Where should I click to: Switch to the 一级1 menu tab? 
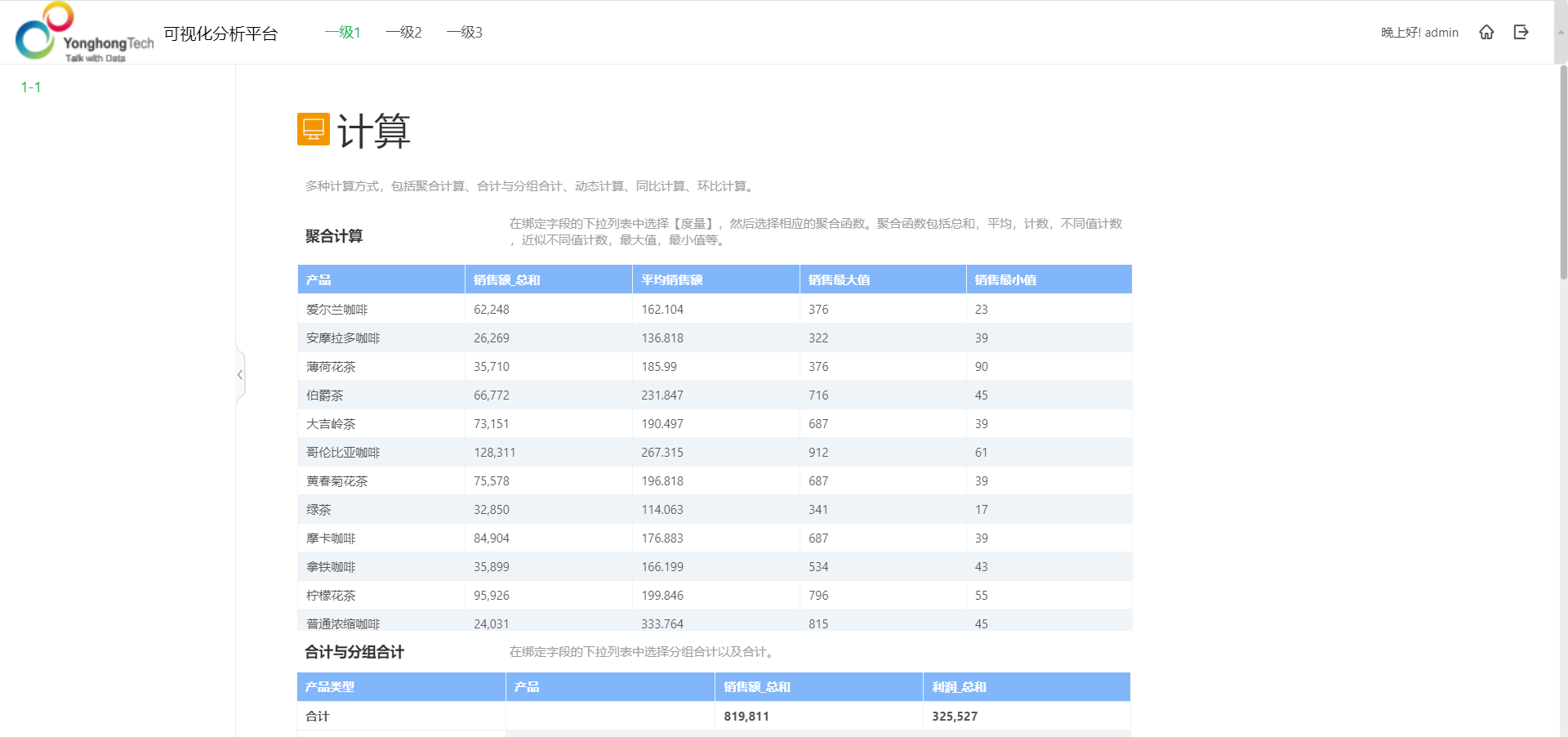click(342, 33)
